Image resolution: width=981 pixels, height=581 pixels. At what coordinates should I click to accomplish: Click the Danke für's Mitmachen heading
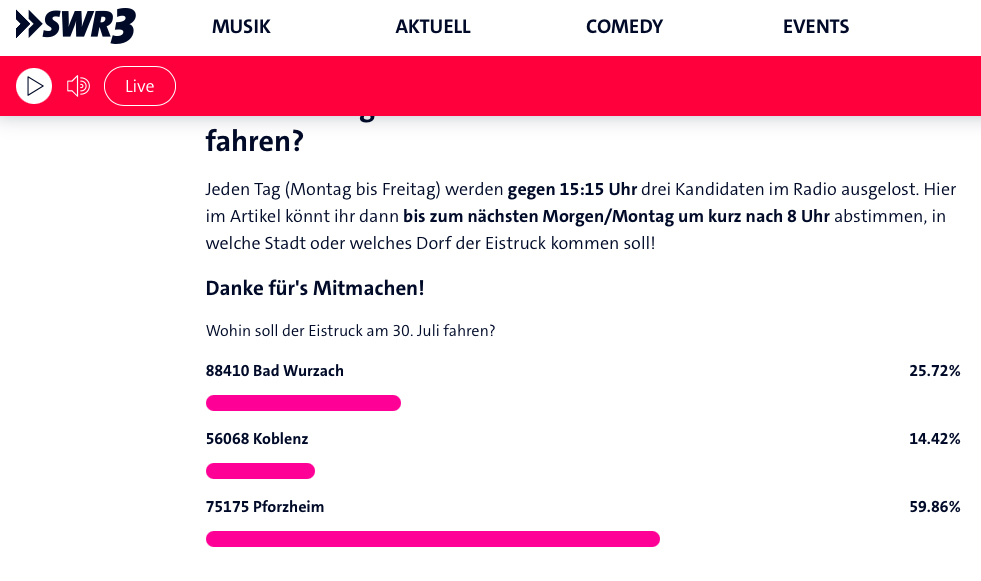315,288
